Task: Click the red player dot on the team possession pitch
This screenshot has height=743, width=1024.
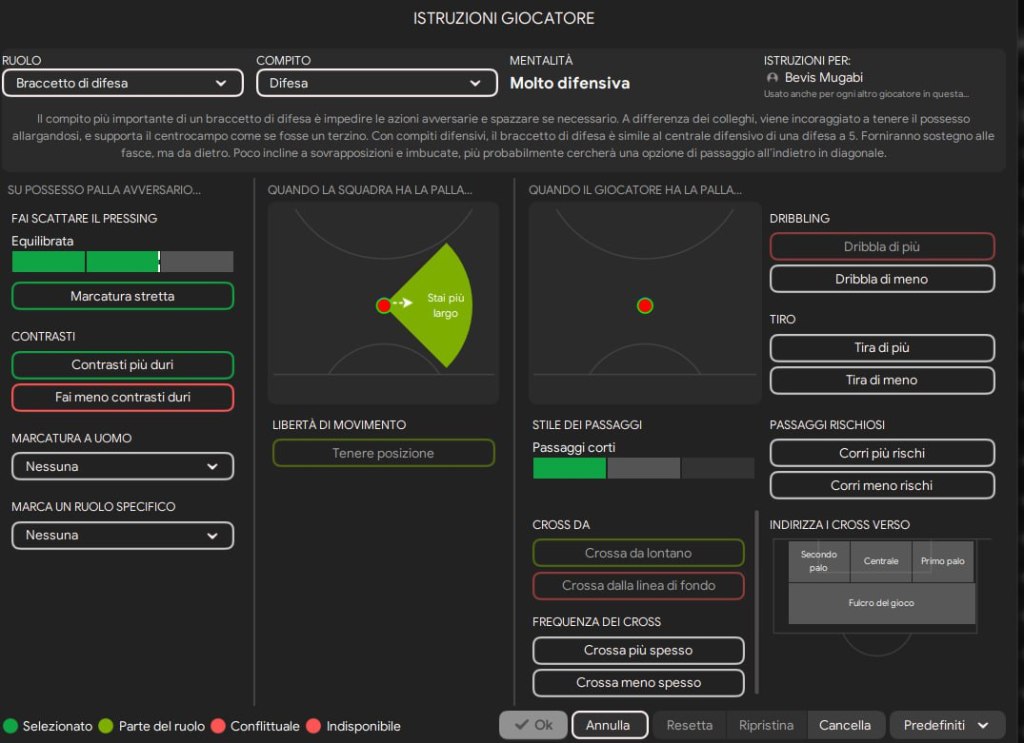Action: click(383, 305)
